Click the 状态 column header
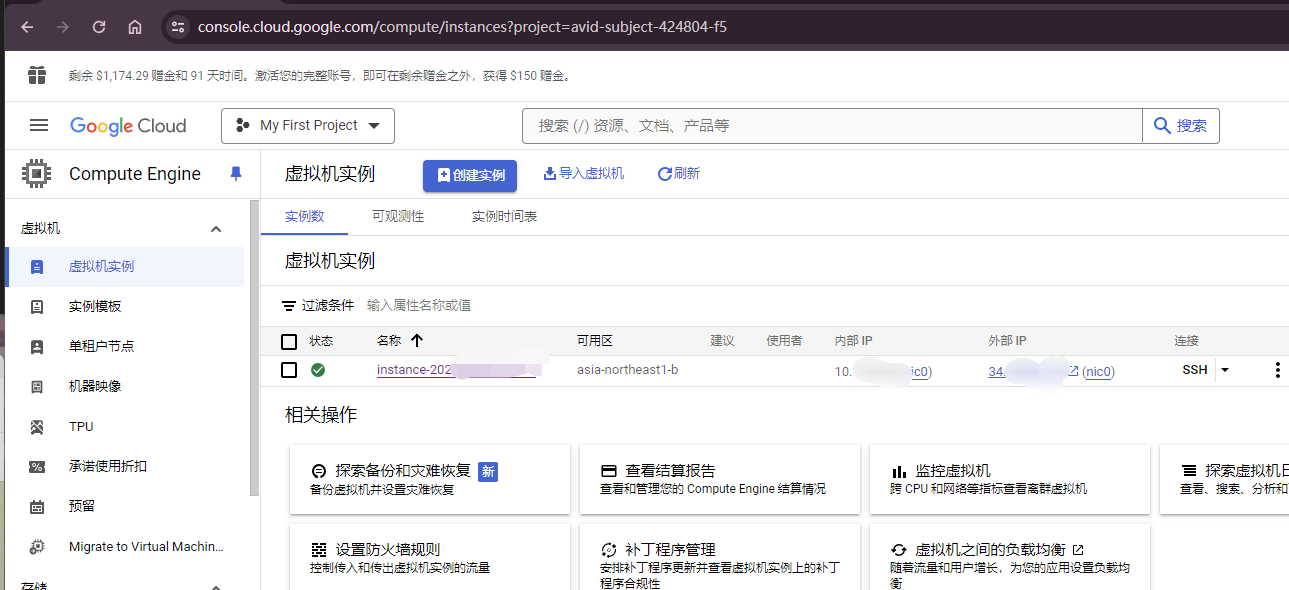The width and height of the screenshot is (1289, 590). pos(321,341)
